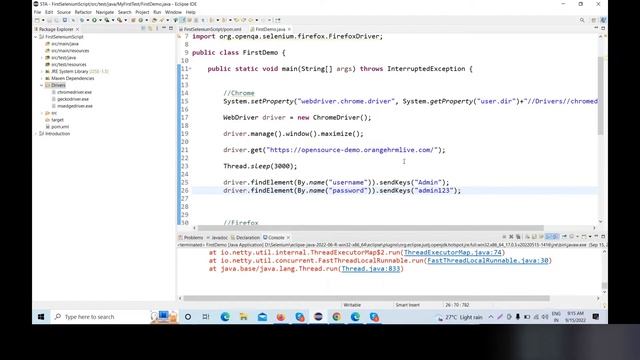Close the Console view tab
The width and height of the screenshot is (640, 360).
pyautogui.click(x=288, y=238)
